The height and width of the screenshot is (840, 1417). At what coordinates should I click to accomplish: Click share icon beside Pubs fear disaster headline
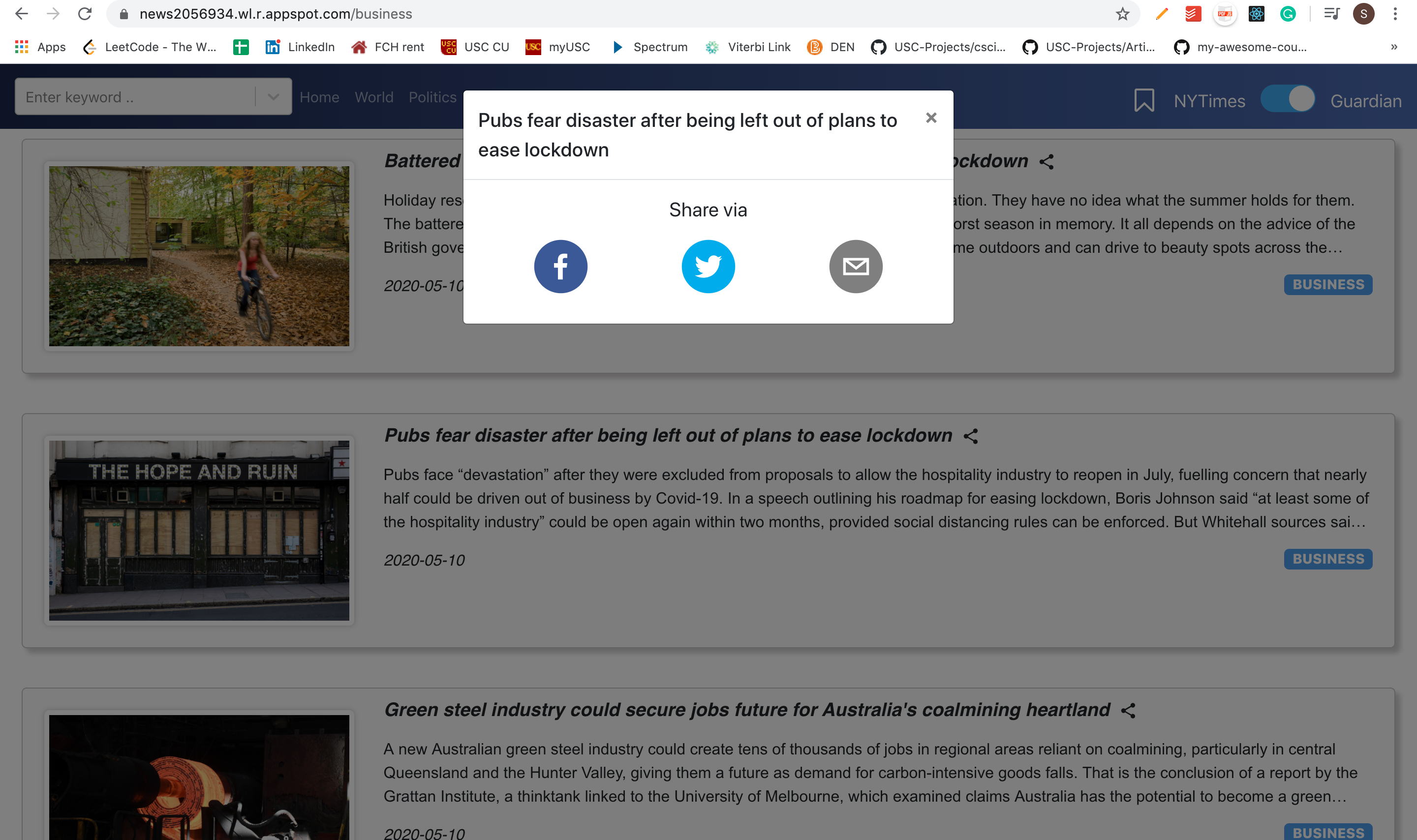pos(970,436)
